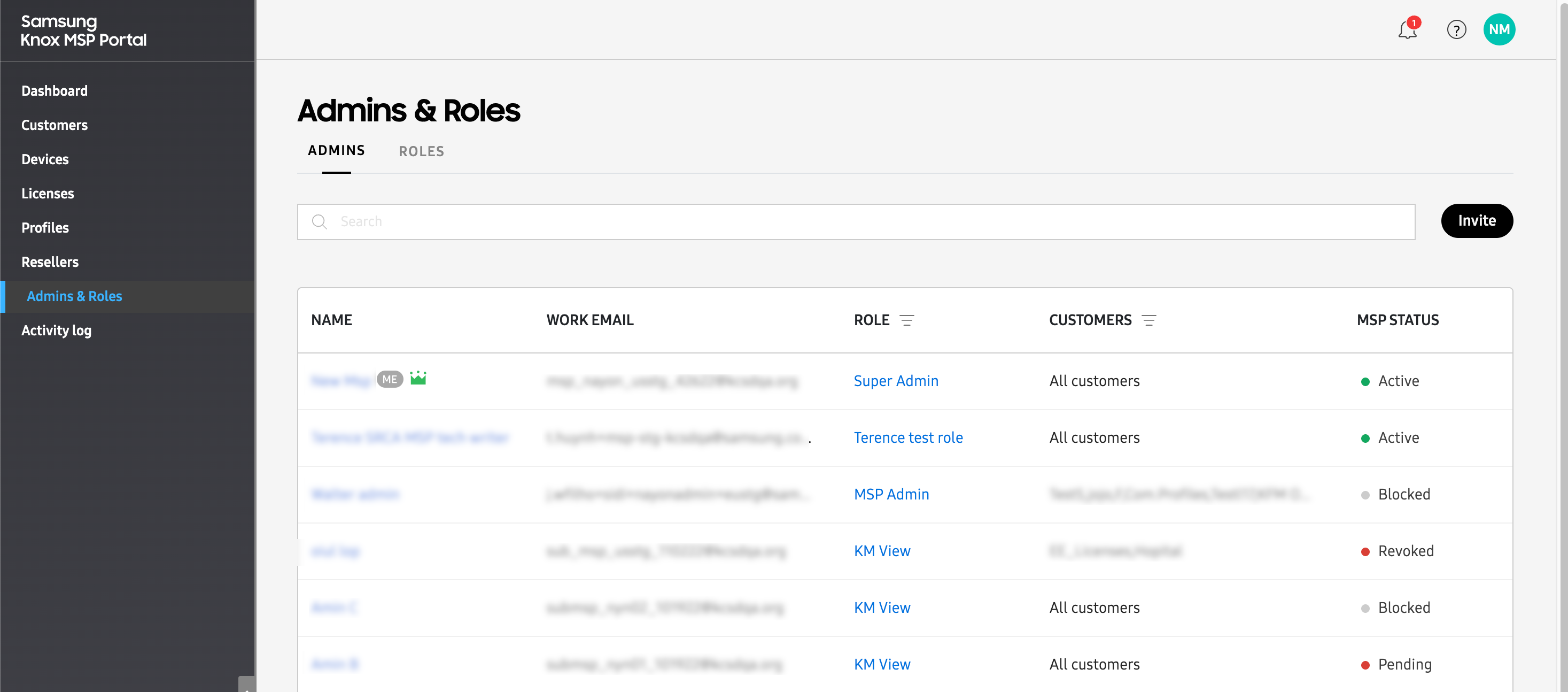Click the search magnifier icon
The height and width of the screenshot is (692, 1568).
320,222
